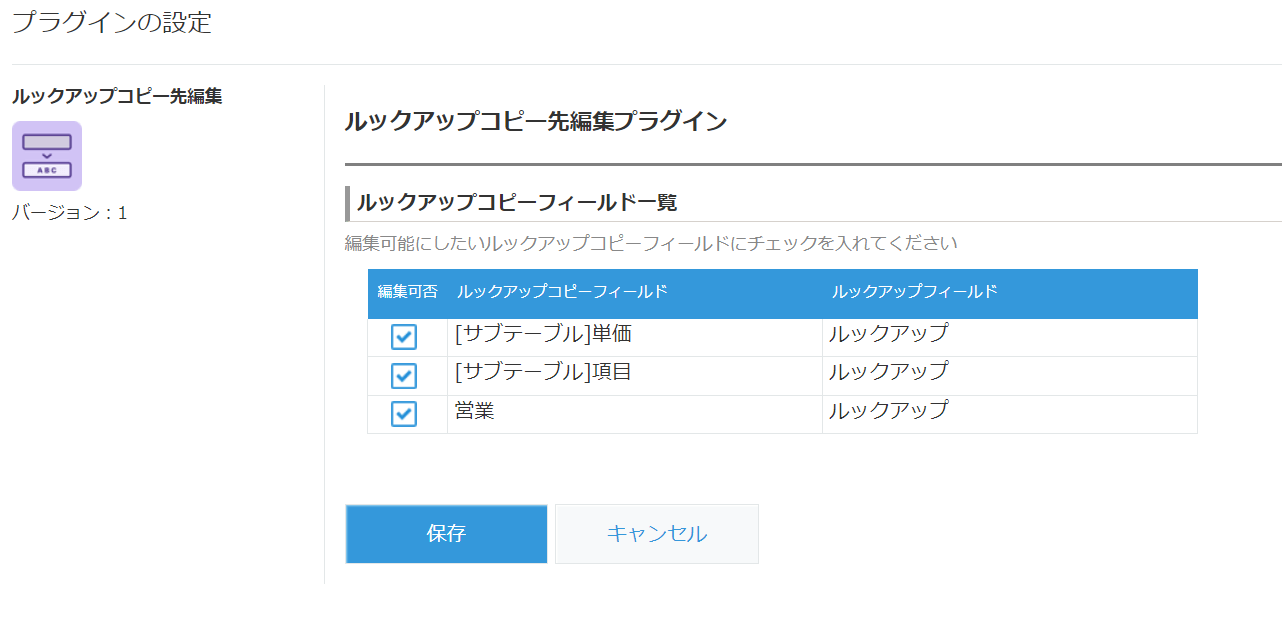1282x623 pixels.
Task: Toggle the [サブテーブル]項目 checkbox
Action: click(x=404, y=376)
